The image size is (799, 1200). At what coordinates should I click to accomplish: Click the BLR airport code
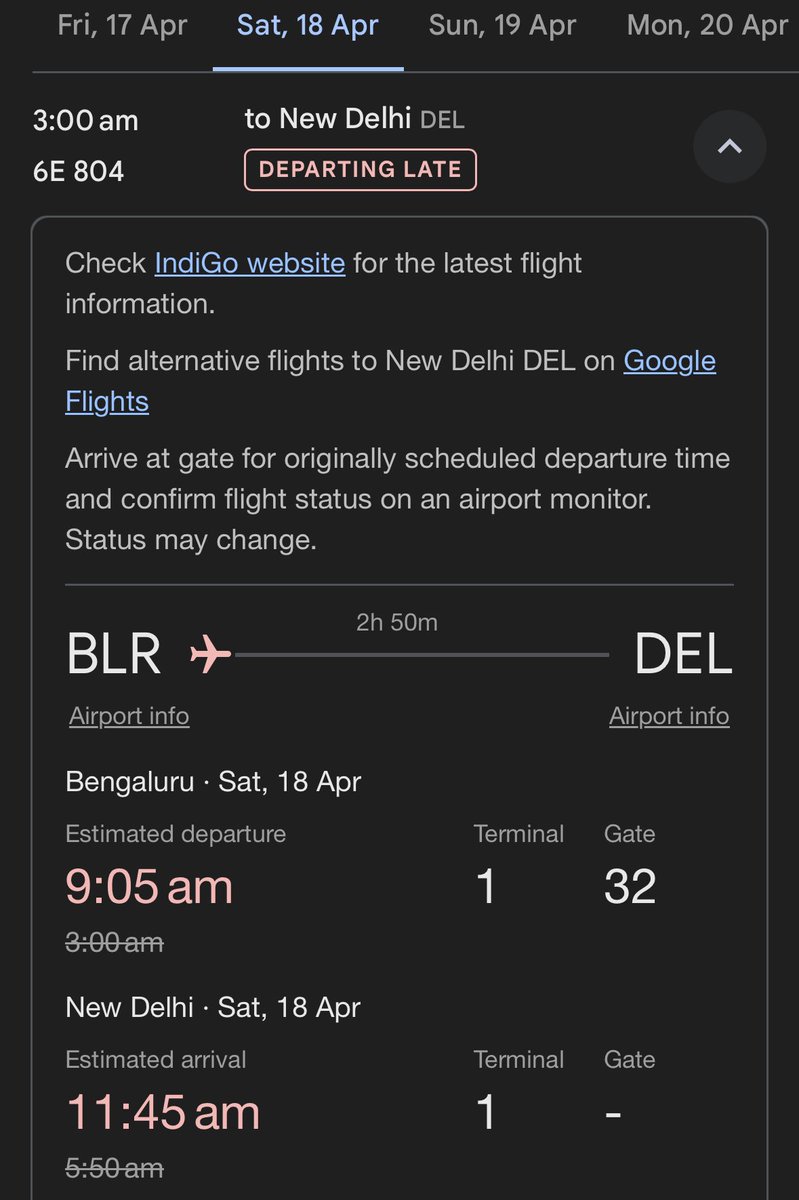pos(114,655)
